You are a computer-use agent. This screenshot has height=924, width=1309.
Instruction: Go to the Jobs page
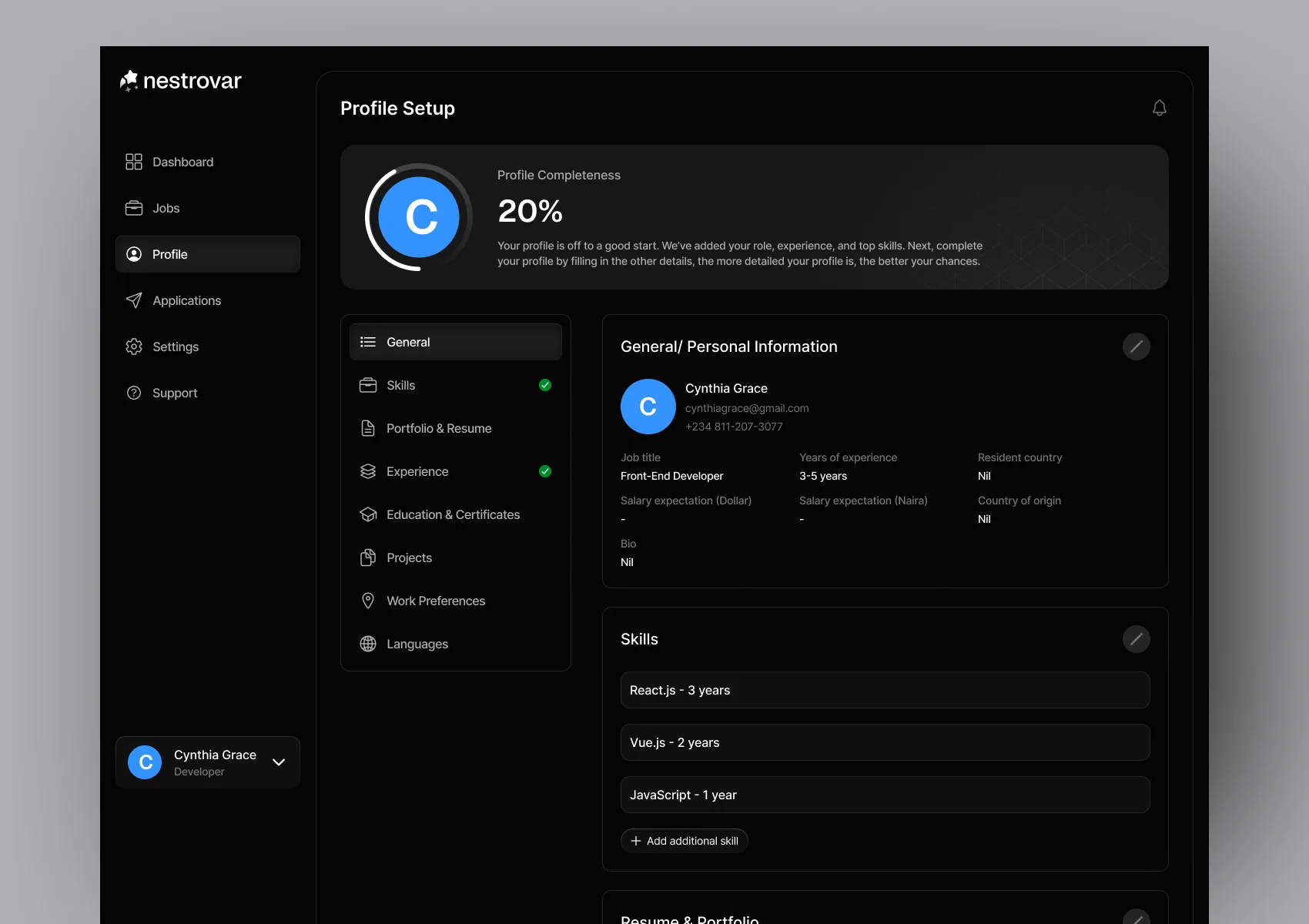208,208
